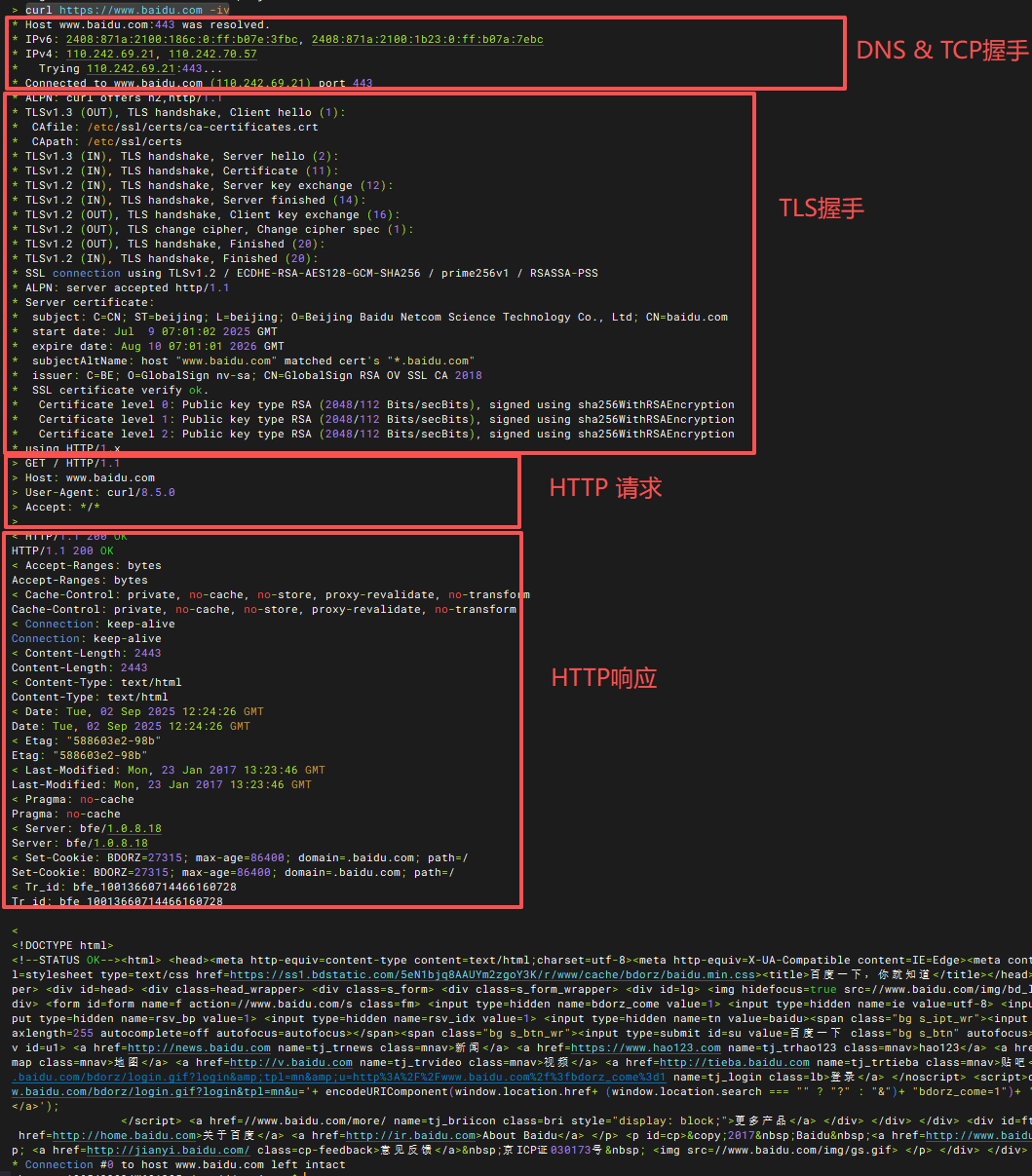Click the ECDHE-RSA-AES128-GCM-SHA256 SSL connection line
This screenshot has height=1176, width=1032.
(305, 273)
